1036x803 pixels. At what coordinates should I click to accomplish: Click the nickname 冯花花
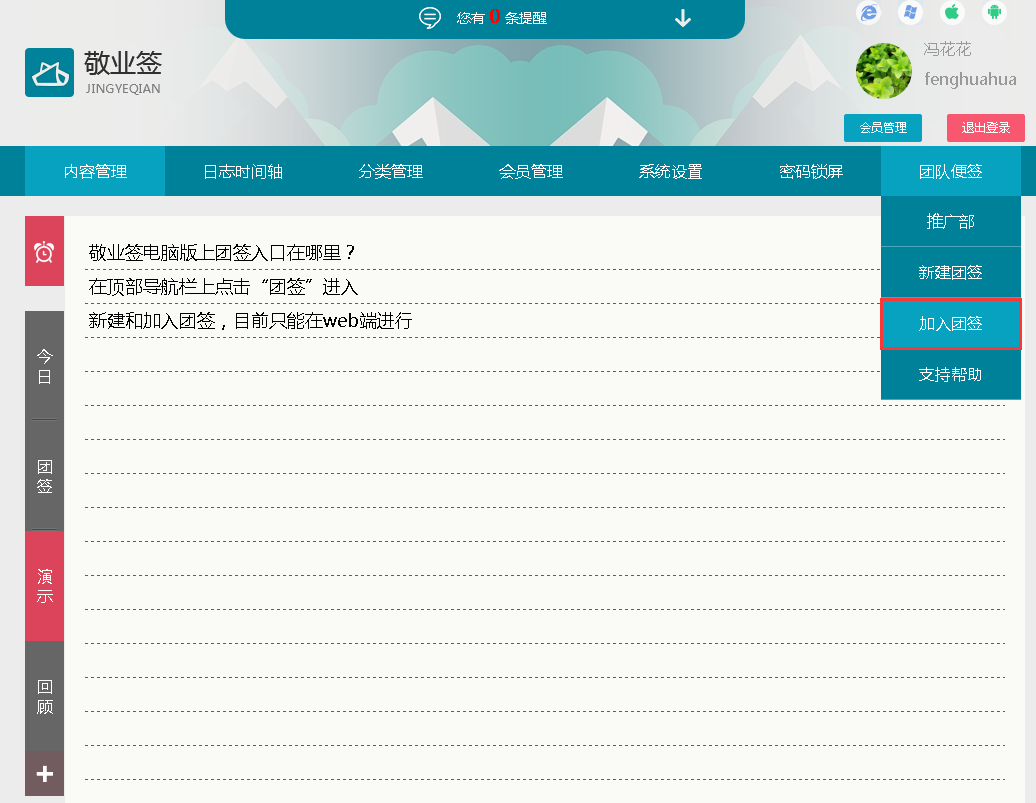[947, 50]
